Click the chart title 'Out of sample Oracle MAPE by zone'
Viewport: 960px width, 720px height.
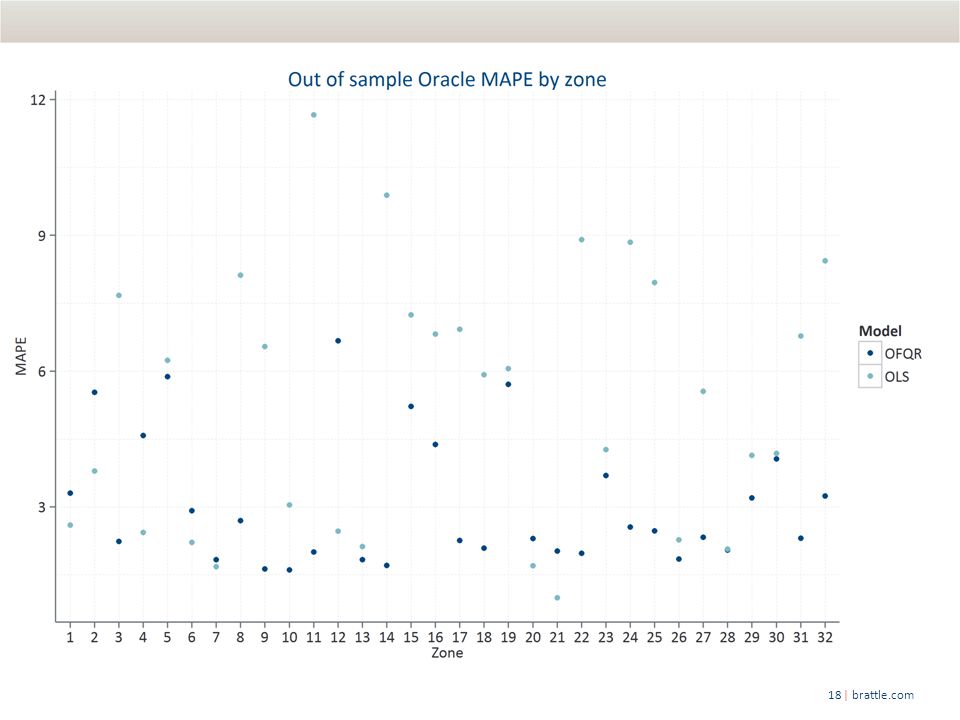point(447,80)
